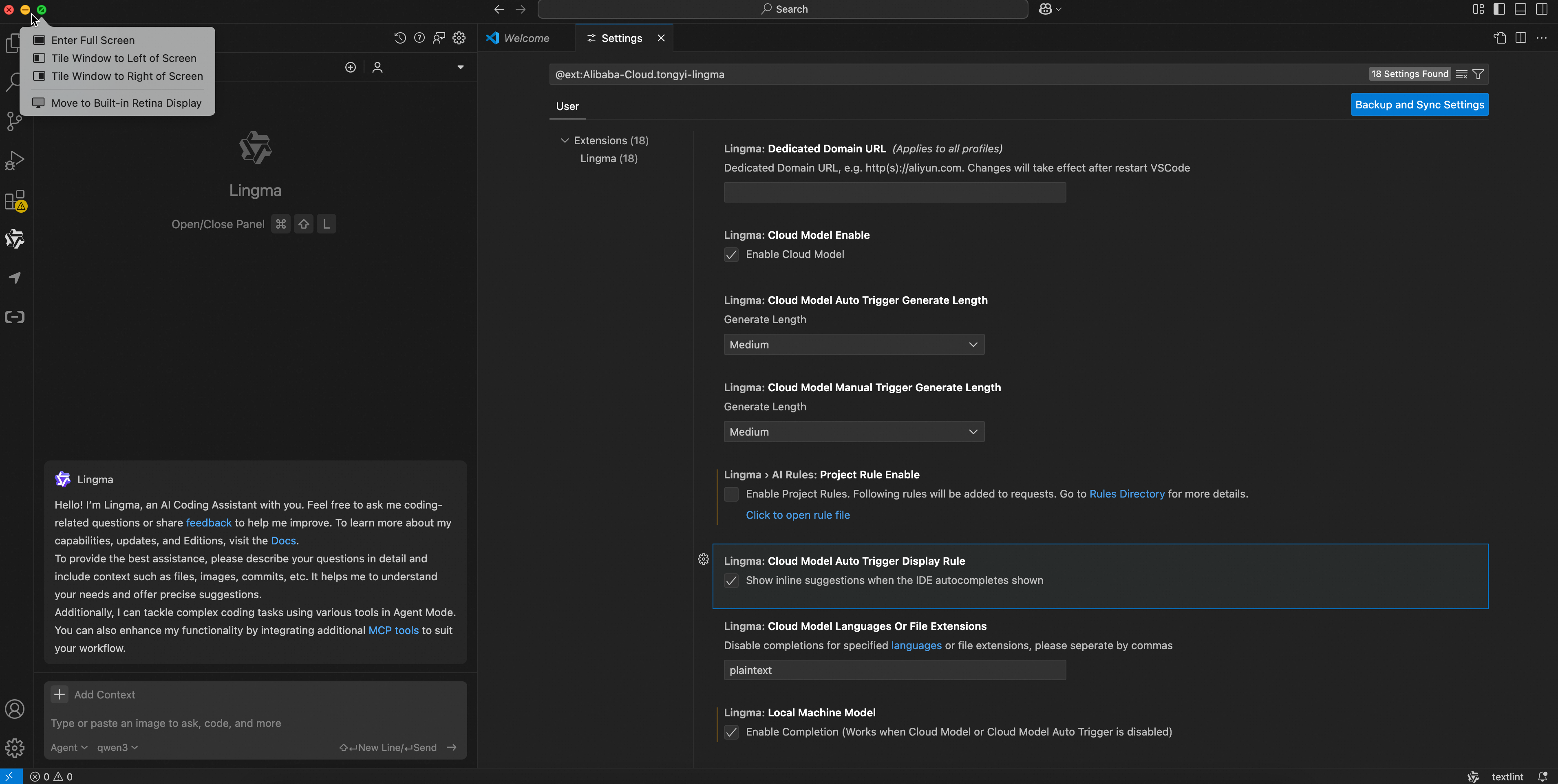The width and height of the screenshot is (1558, 784).
Task: Open the languages link
Action: (916, 645)
